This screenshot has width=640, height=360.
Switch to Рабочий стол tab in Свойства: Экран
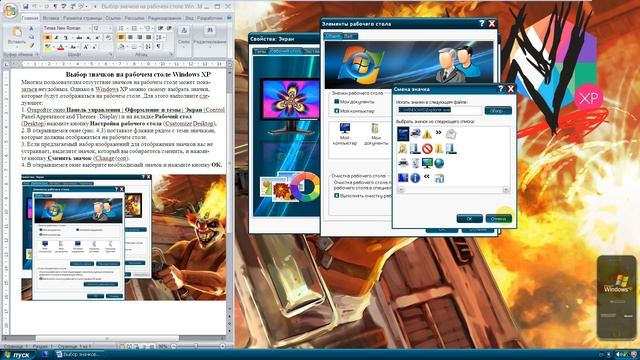(x=285, y=51)
